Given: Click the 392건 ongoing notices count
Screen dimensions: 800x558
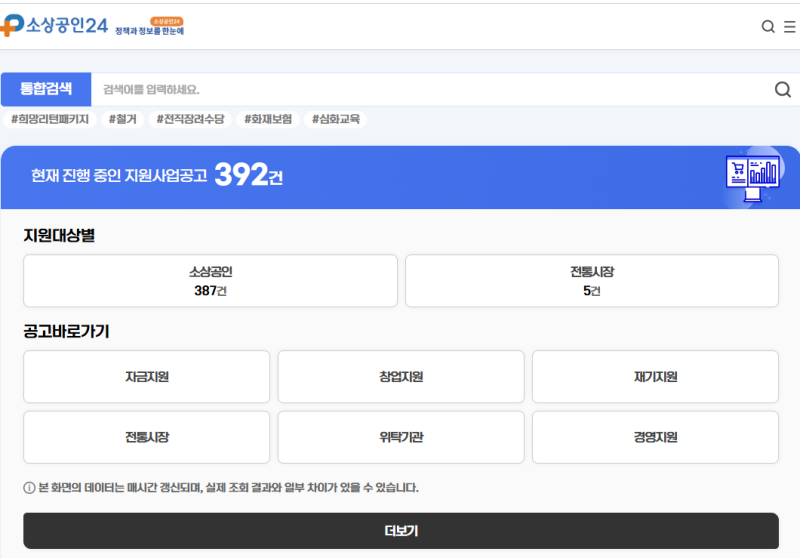Looking at the screenshot, I should coord(248,175).
